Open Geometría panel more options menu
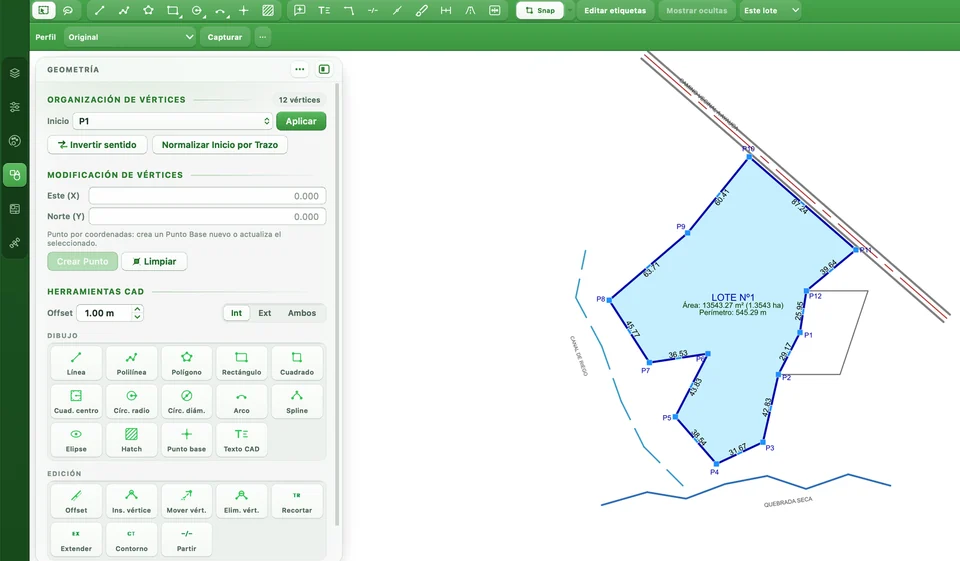This screenshot has height=561, width=960. (x=299, y=69)
